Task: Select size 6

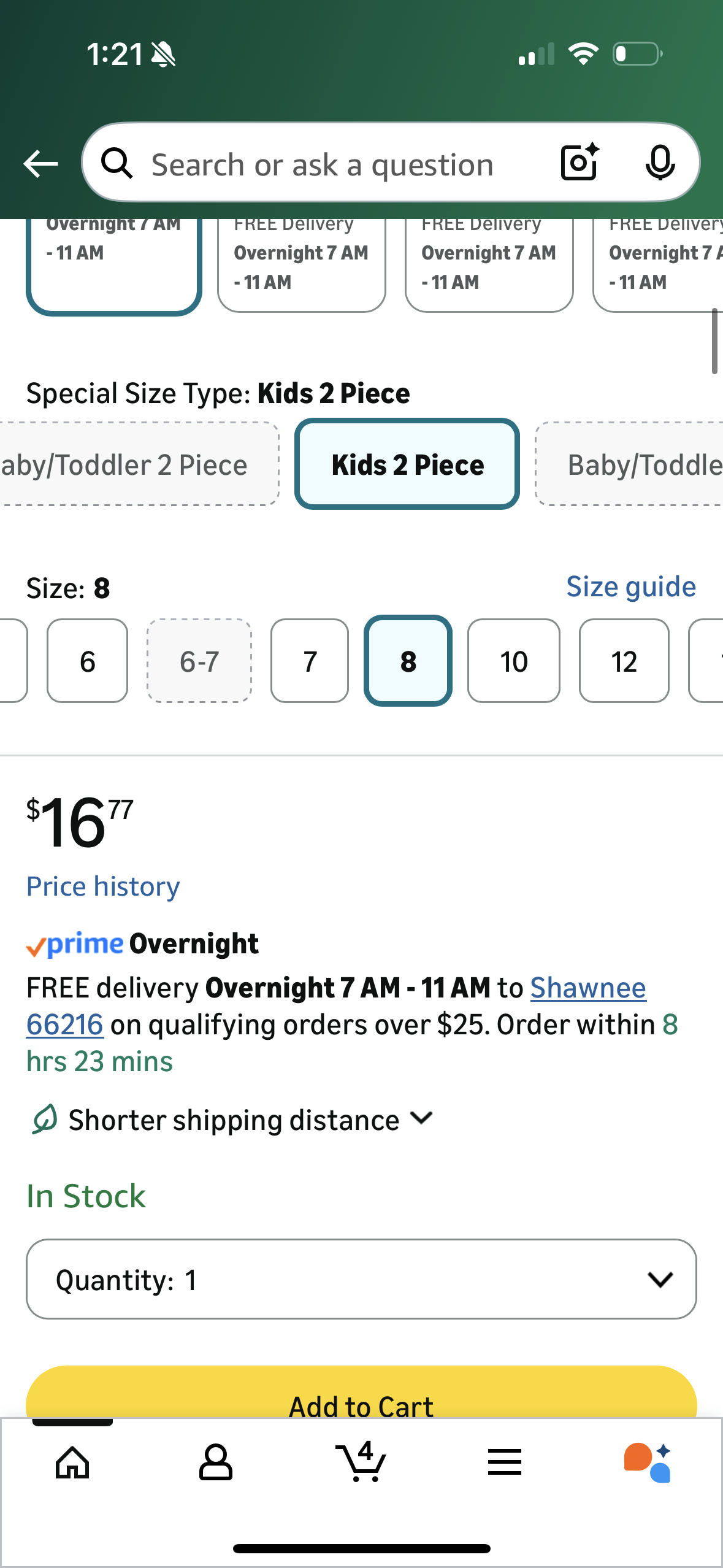Action: click(x=86, y=661)
